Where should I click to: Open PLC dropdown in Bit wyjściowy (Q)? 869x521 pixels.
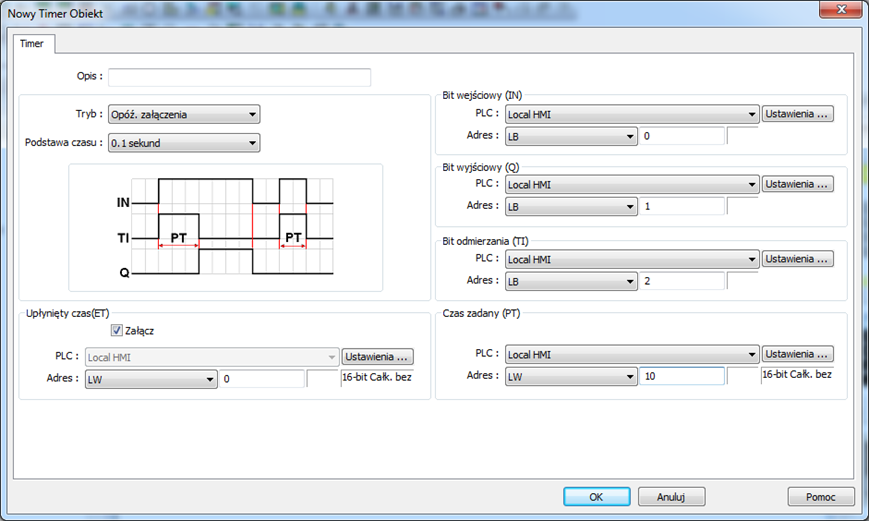(632, 185)
